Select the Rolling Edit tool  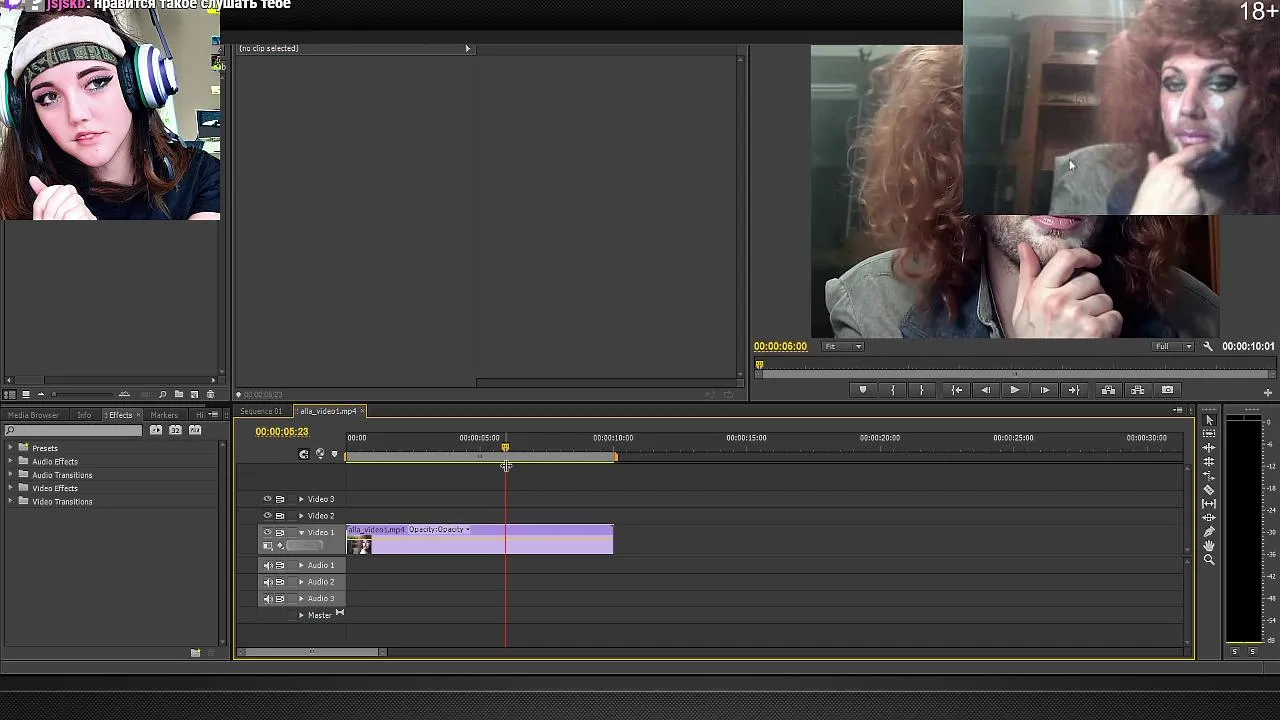coord(1209,461)
